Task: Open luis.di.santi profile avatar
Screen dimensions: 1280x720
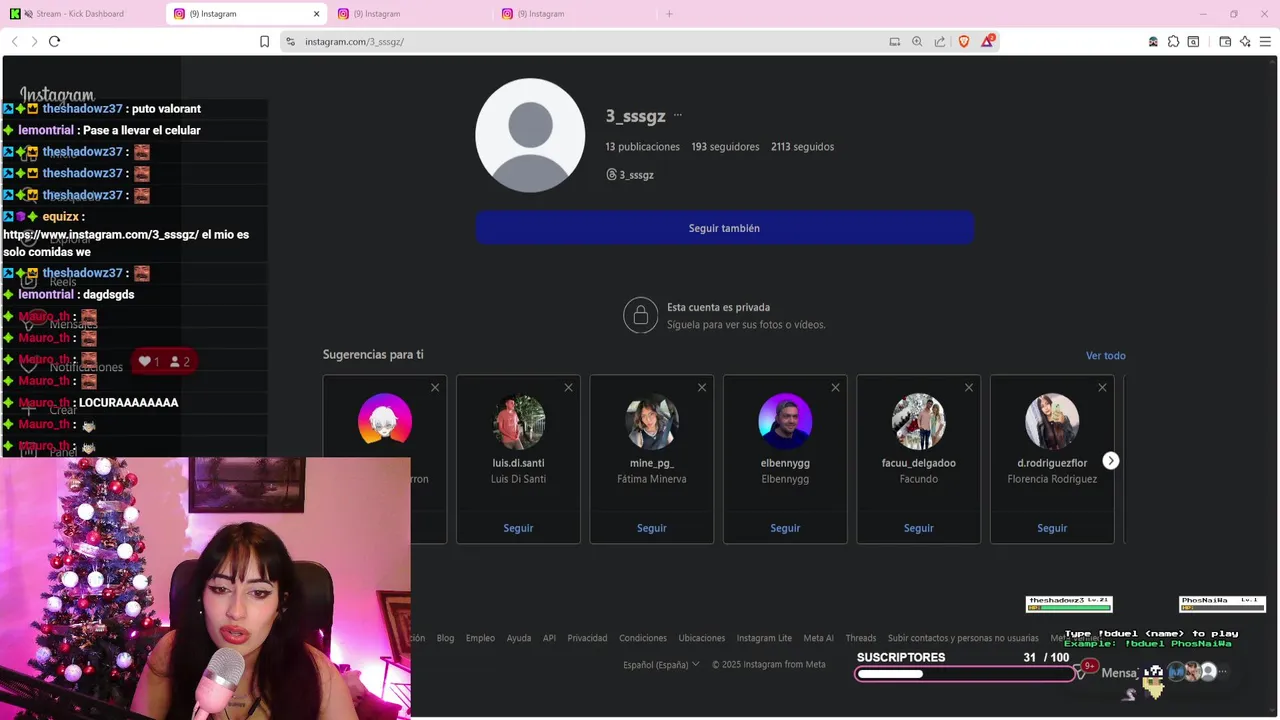Action: 518,421
